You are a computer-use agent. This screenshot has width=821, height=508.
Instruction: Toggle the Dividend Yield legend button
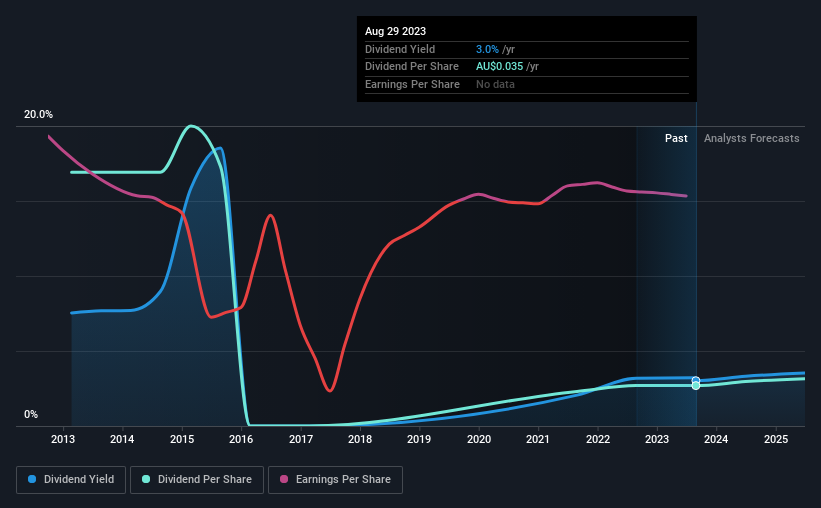[x=71, y=479]
